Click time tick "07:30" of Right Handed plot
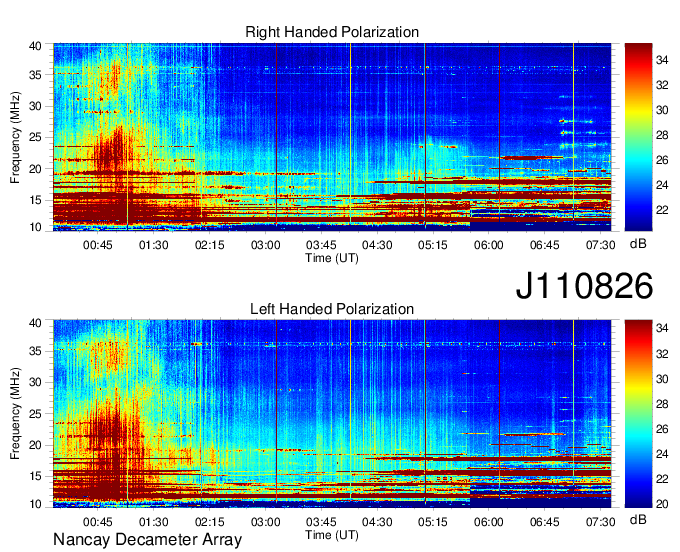 pos(601,245)
